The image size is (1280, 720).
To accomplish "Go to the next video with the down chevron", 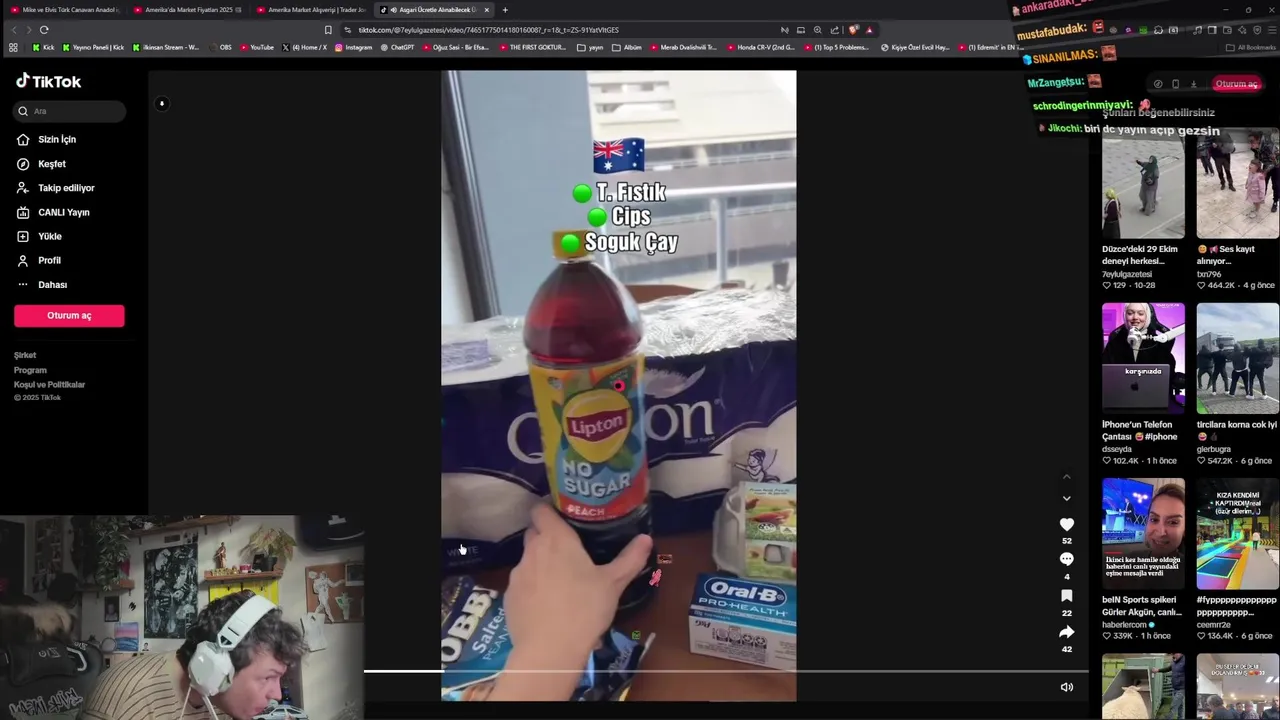I will pos(1066,498).
